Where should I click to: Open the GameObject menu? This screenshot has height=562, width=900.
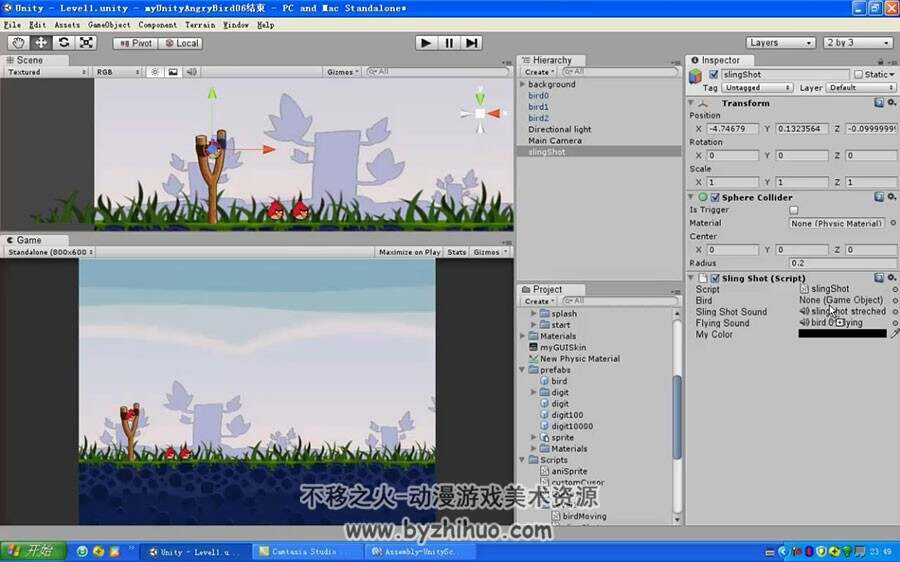(x=109, y=25)
